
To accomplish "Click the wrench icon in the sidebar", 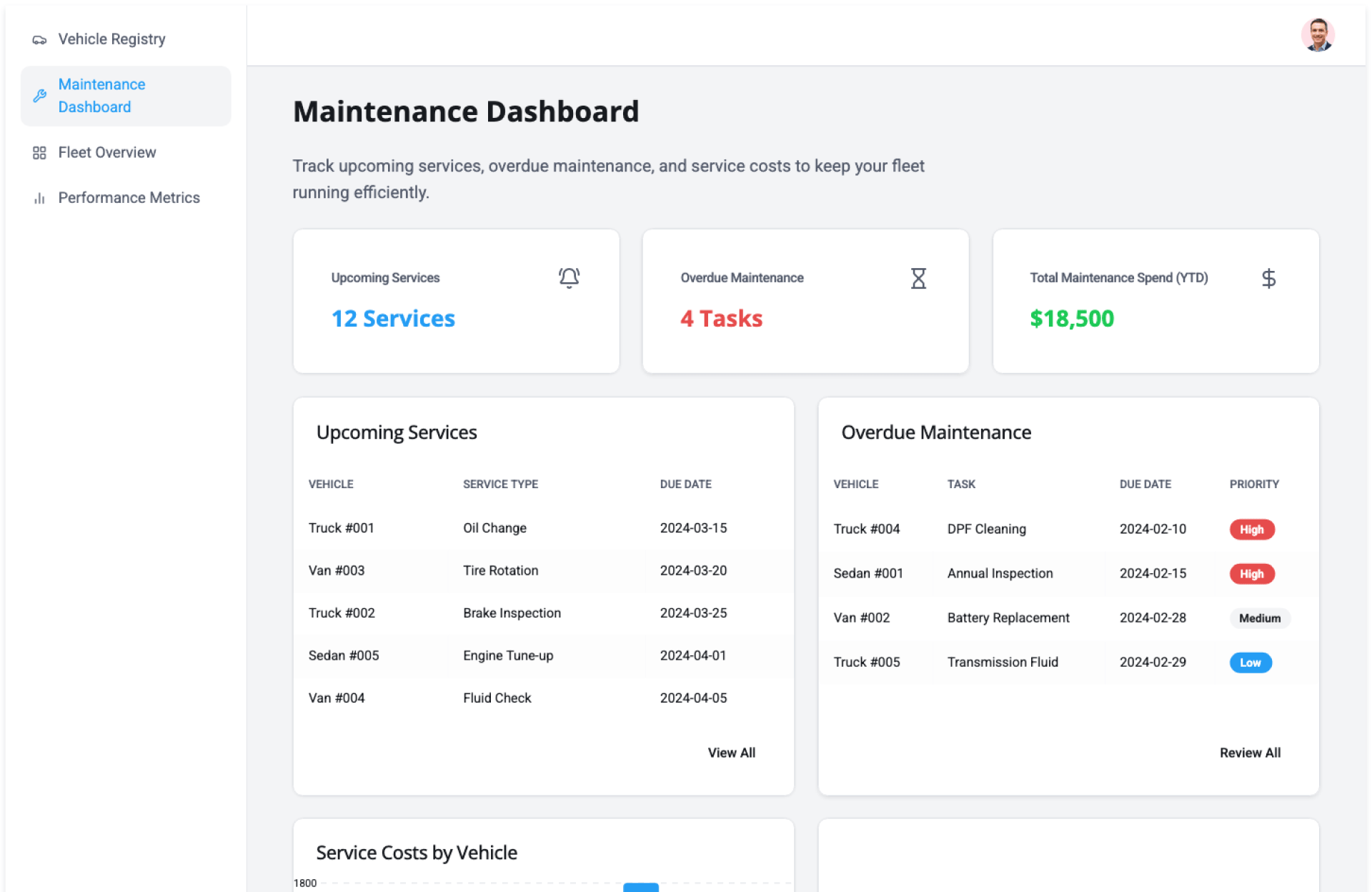I will click(x=39, y=96).
